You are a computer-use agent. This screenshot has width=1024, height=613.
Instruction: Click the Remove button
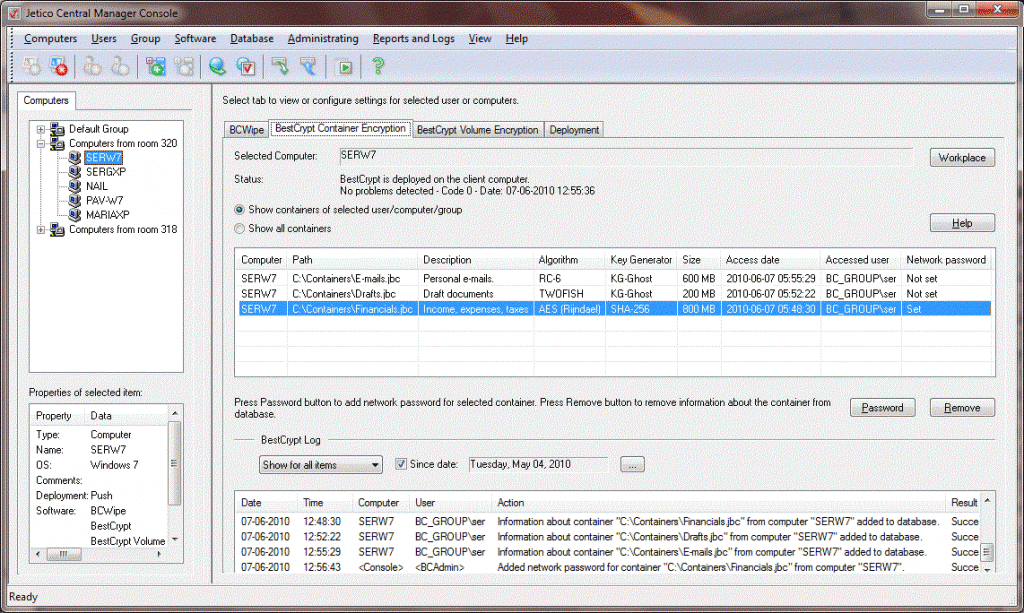962,408
